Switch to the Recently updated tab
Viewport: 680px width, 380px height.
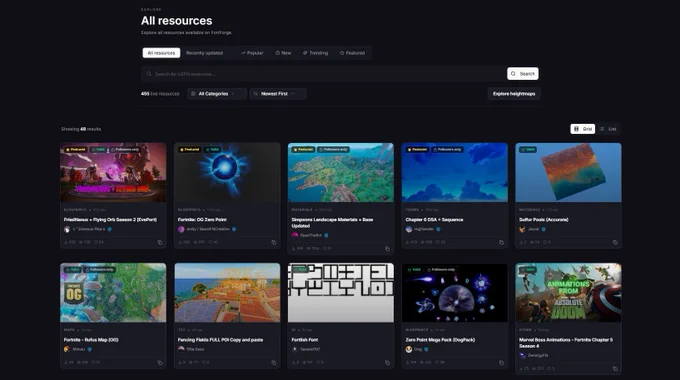(204, 53)
